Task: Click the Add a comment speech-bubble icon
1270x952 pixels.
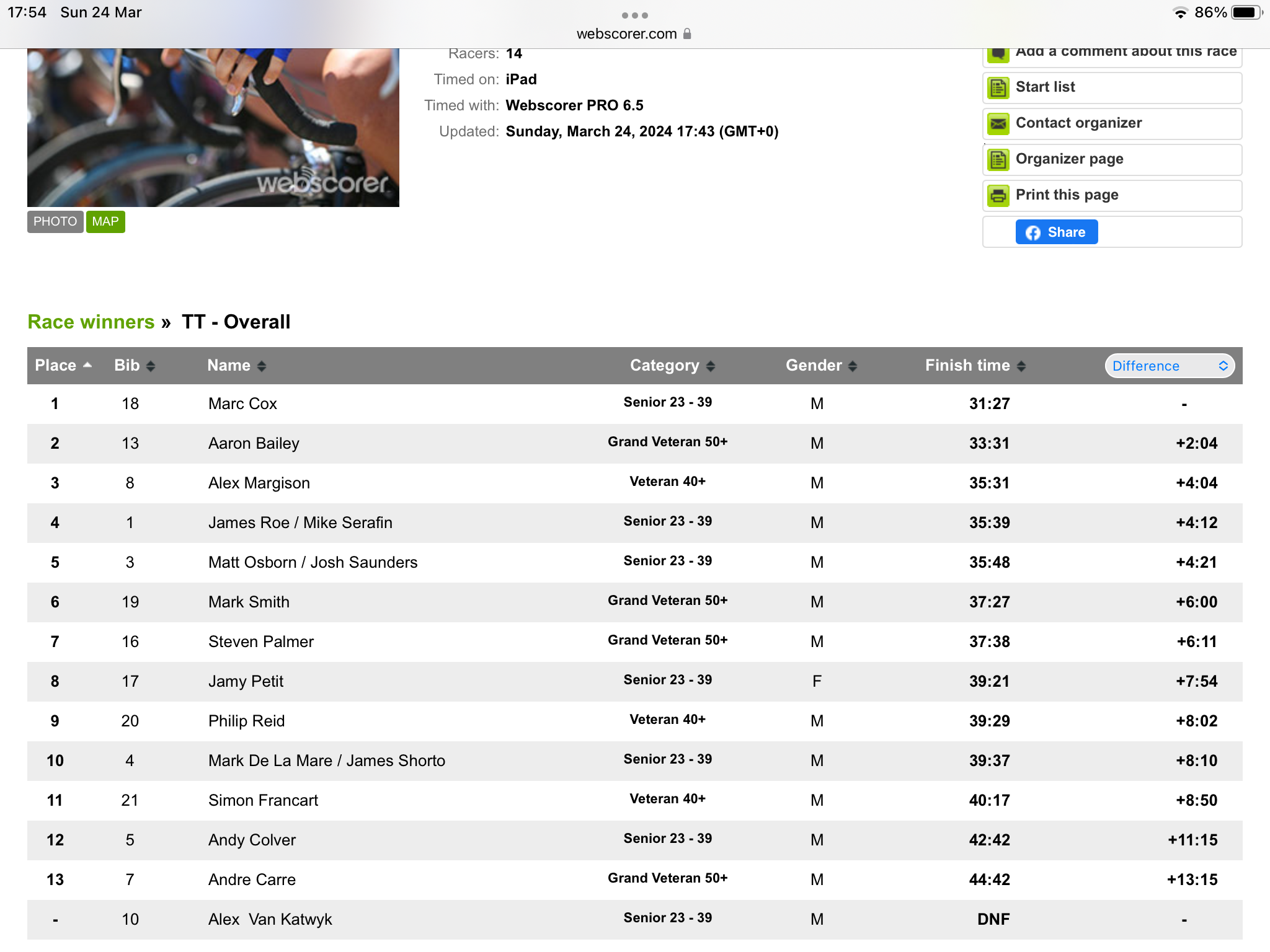Action: (x=998, y=55)
